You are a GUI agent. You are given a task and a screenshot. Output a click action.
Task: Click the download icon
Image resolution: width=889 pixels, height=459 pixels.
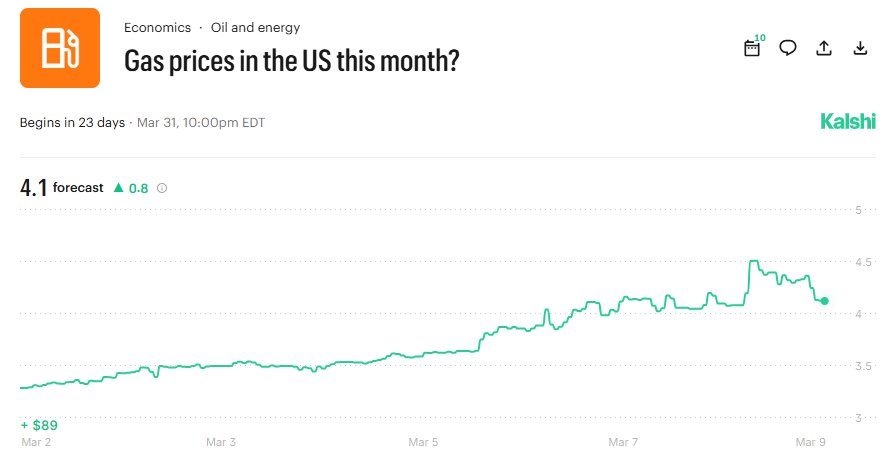click(x=860, y=48)
